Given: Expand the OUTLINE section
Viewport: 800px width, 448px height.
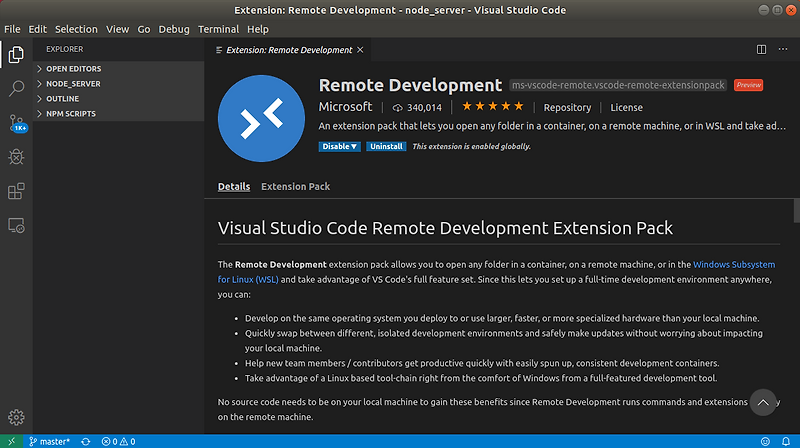Looking at the screenshot, I should [x=118, y=99].
